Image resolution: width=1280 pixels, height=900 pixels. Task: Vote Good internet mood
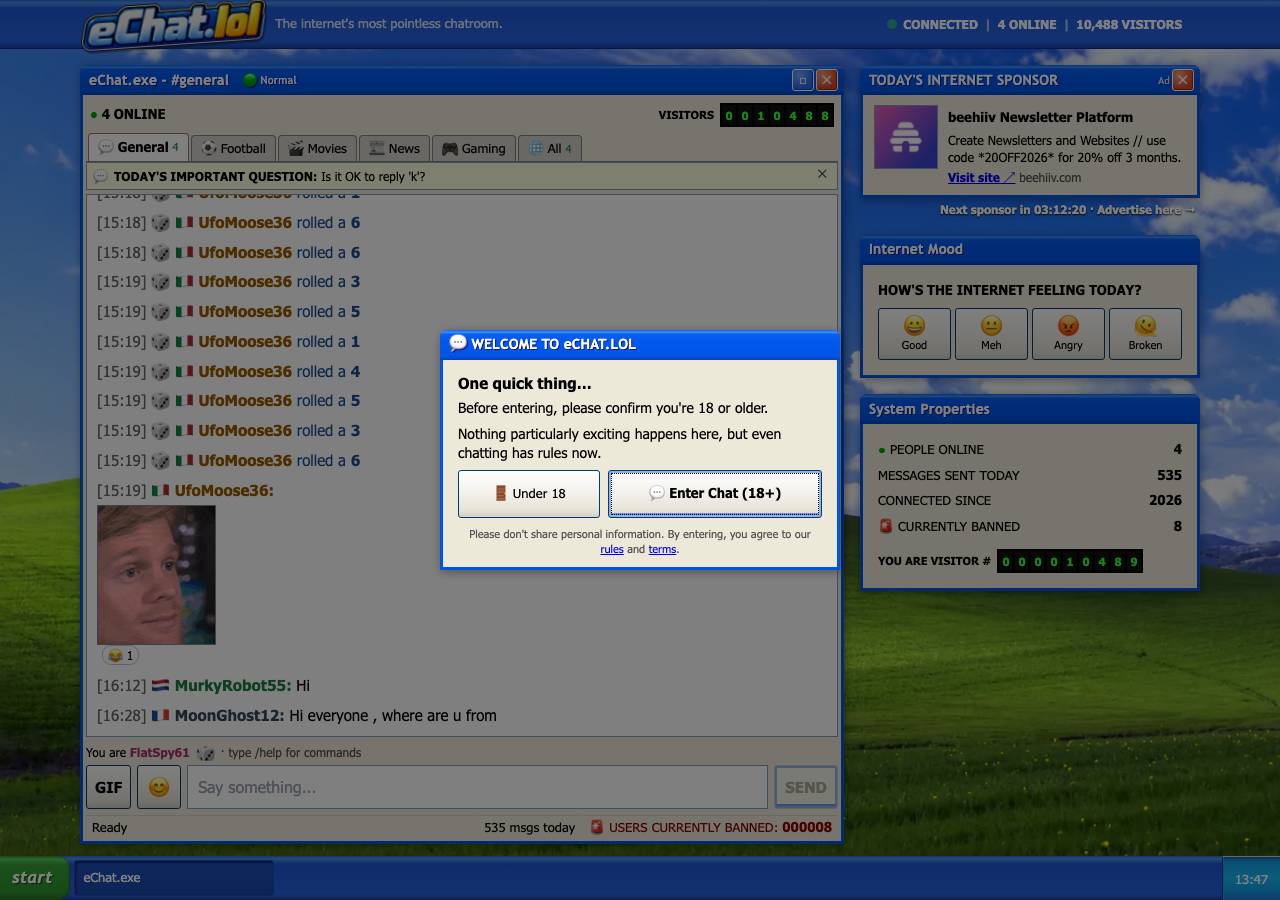[x=914, y=333]
